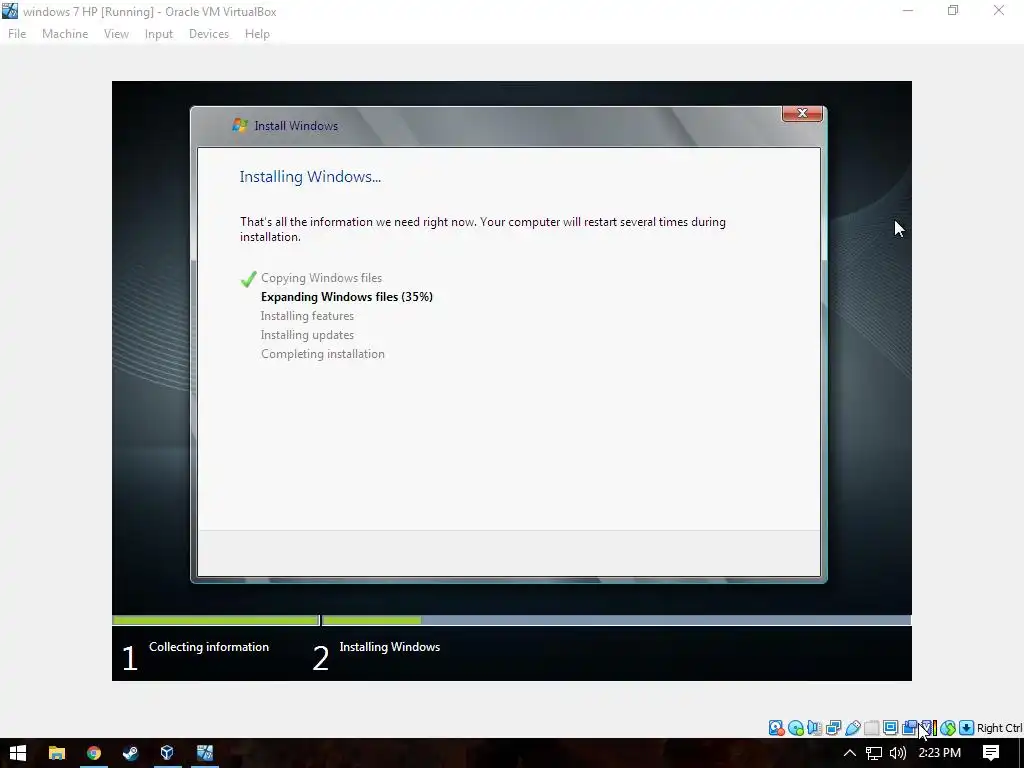Open the Windows Action Center notifications
Screen dimensions: 1024x768
(x=991, y=753)
